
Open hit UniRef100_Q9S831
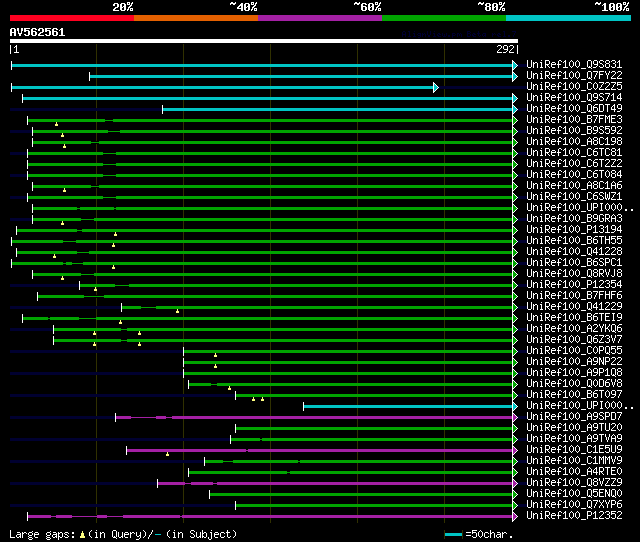(x=574, y=64)
